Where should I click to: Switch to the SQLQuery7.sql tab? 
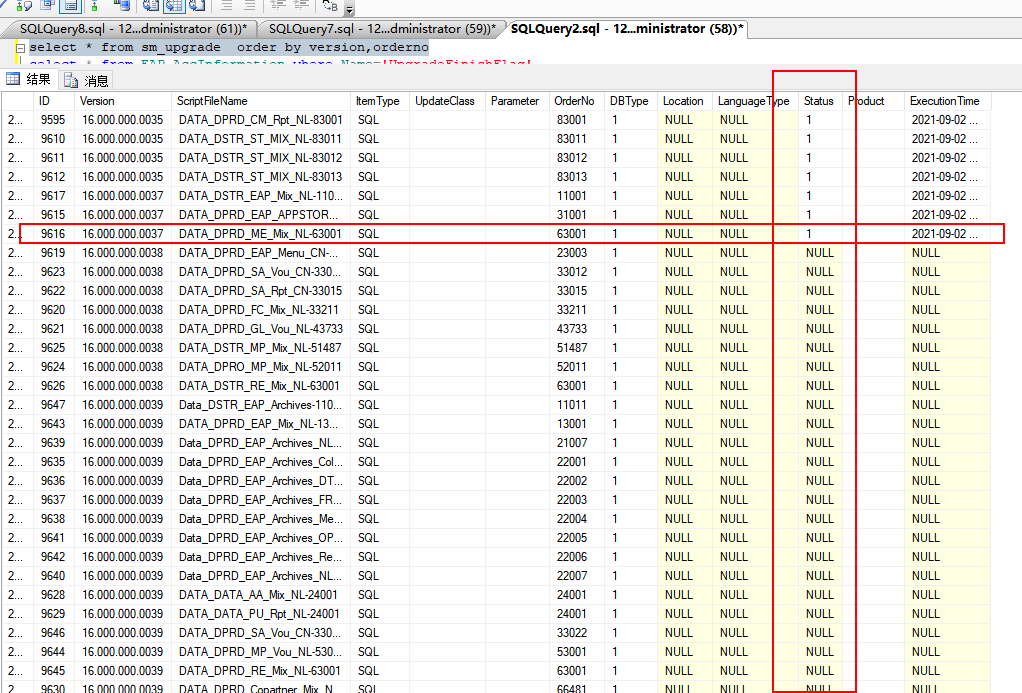(x=382, y=29)
